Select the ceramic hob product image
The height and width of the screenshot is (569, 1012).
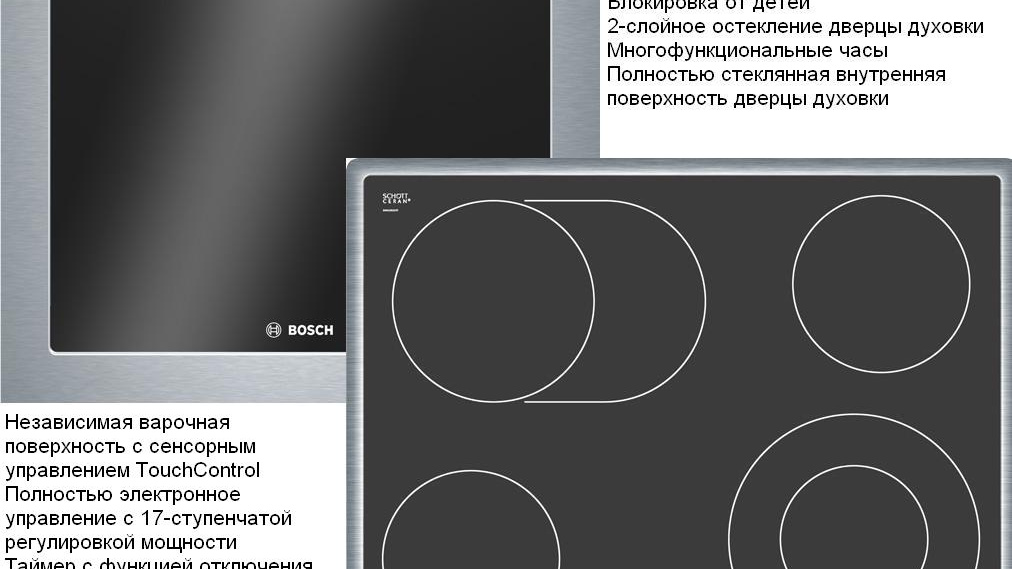[x=679, y=364]
